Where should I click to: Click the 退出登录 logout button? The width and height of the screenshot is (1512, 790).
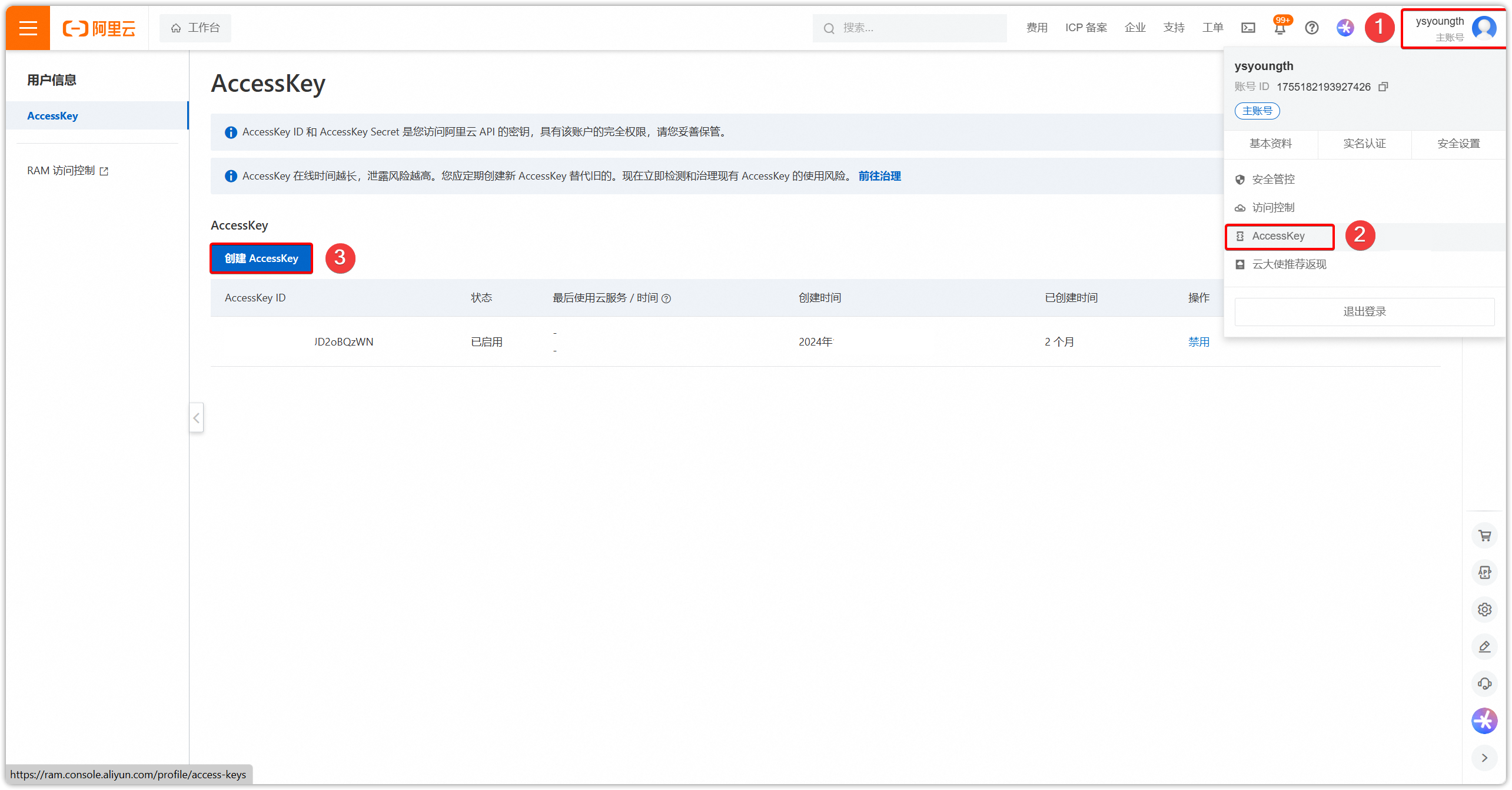pyautogui.click(x=1364, y=311)
